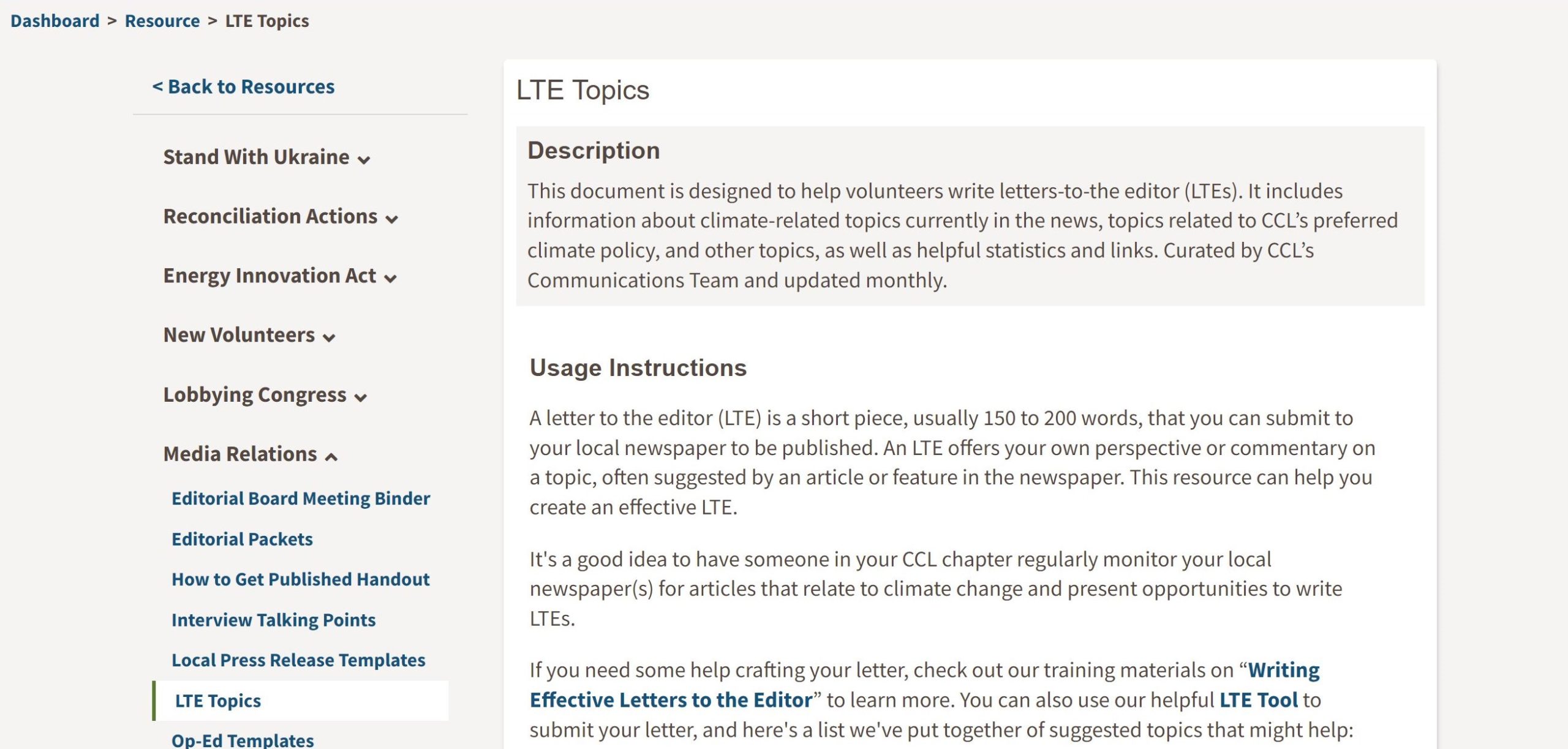
Task: Expand the Stand With Ukraine section
Action: coord(266,157)
